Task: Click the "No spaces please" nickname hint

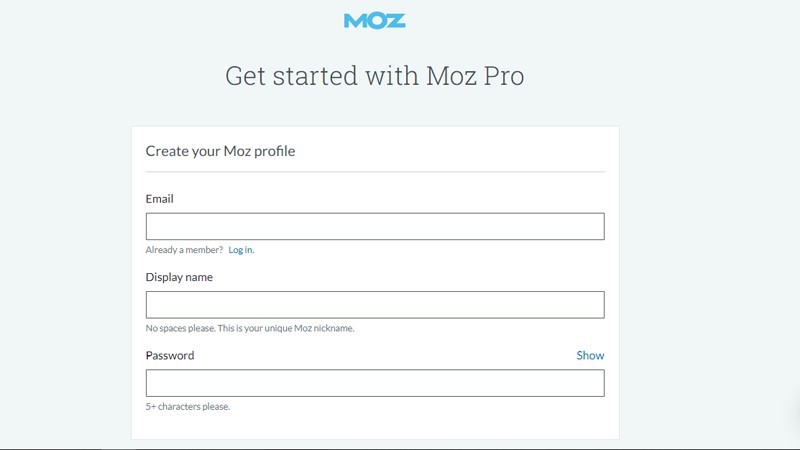Action: pyautogui.click(x=250, y=328)
